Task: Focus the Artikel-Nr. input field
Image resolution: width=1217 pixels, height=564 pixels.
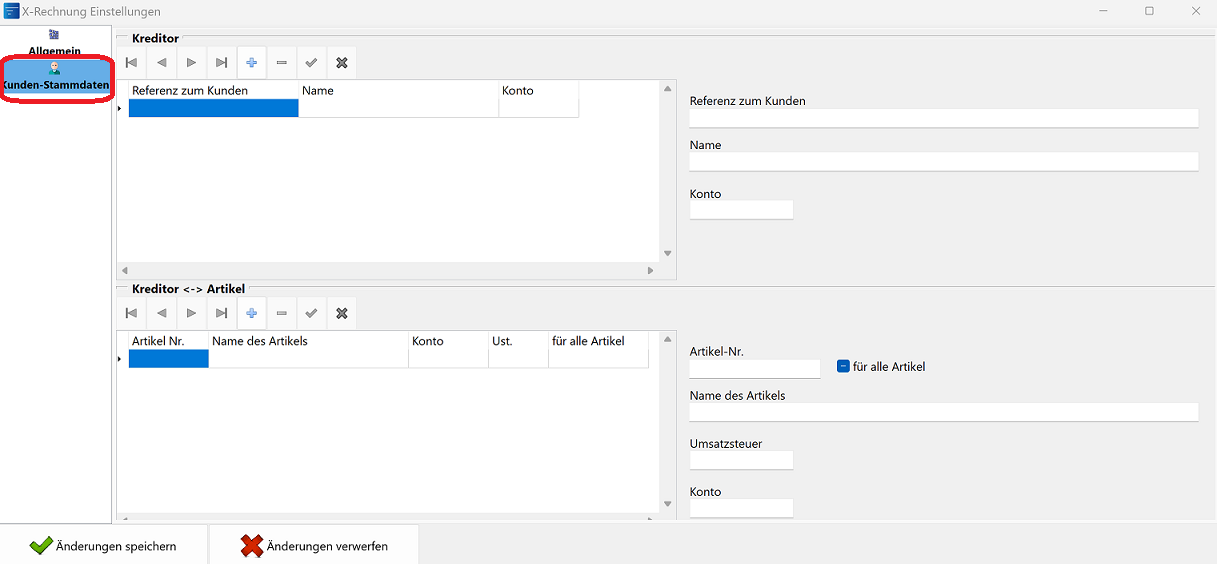Action: pyautogui.click(x=754, y=369)
